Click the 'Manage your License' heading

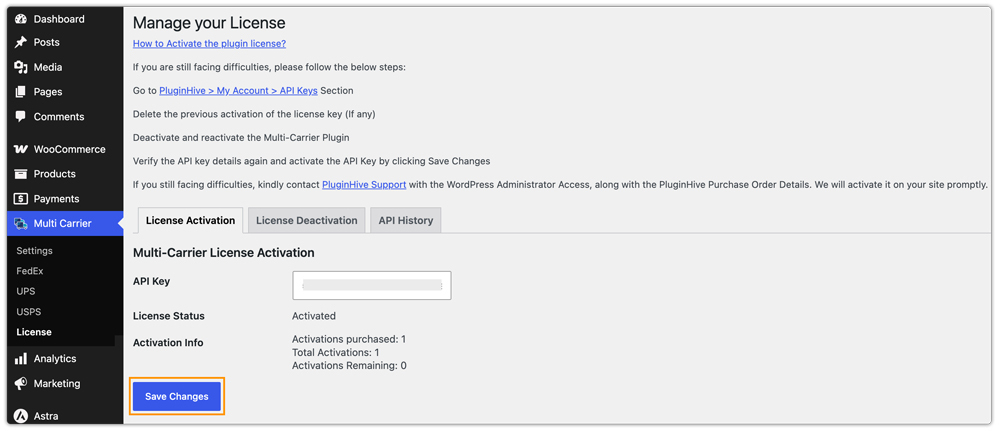(209, 23)
